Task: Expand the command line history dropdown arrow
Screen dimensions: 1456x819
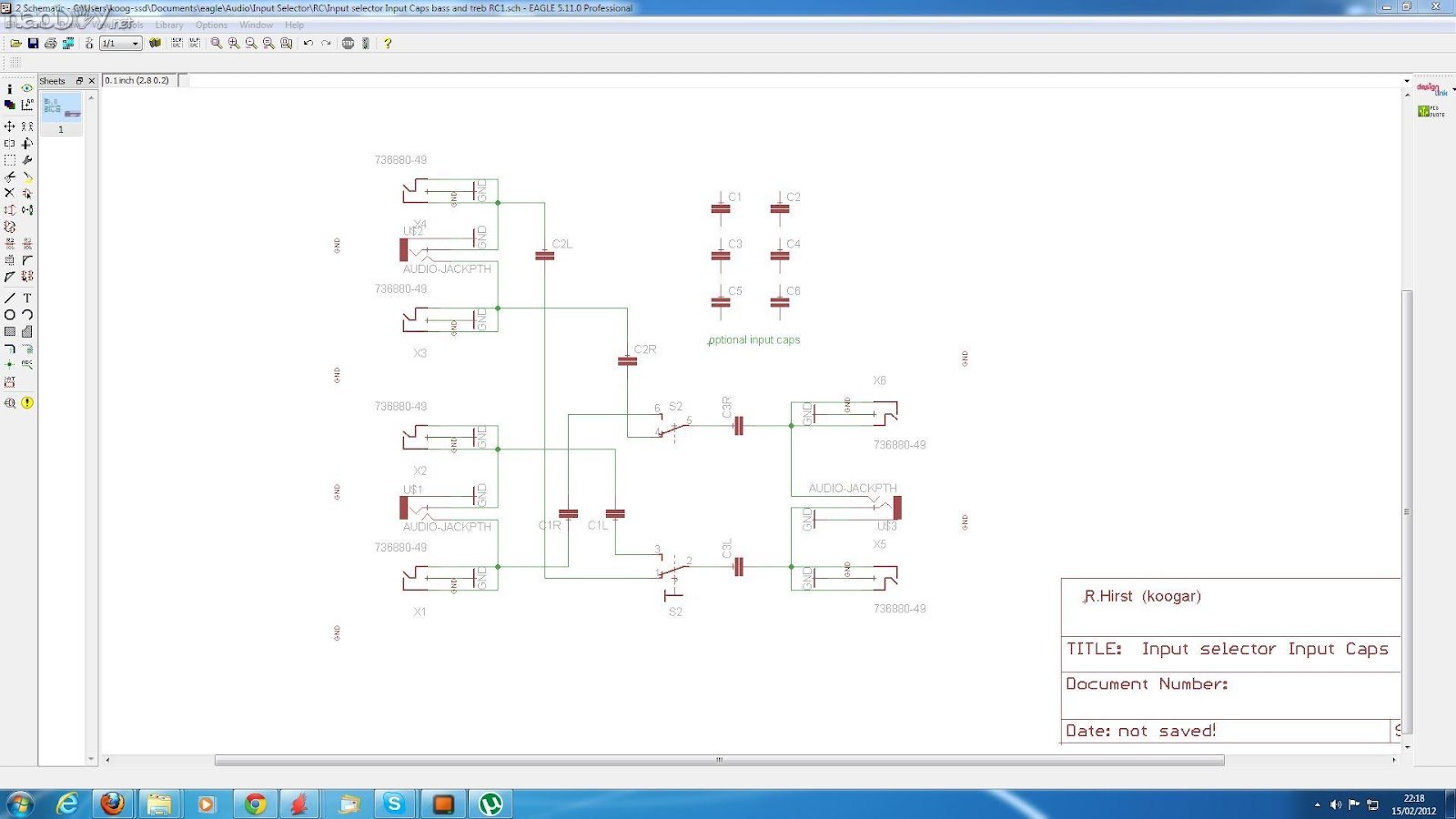Action: pyautogui.click(x=1407, y=81)
